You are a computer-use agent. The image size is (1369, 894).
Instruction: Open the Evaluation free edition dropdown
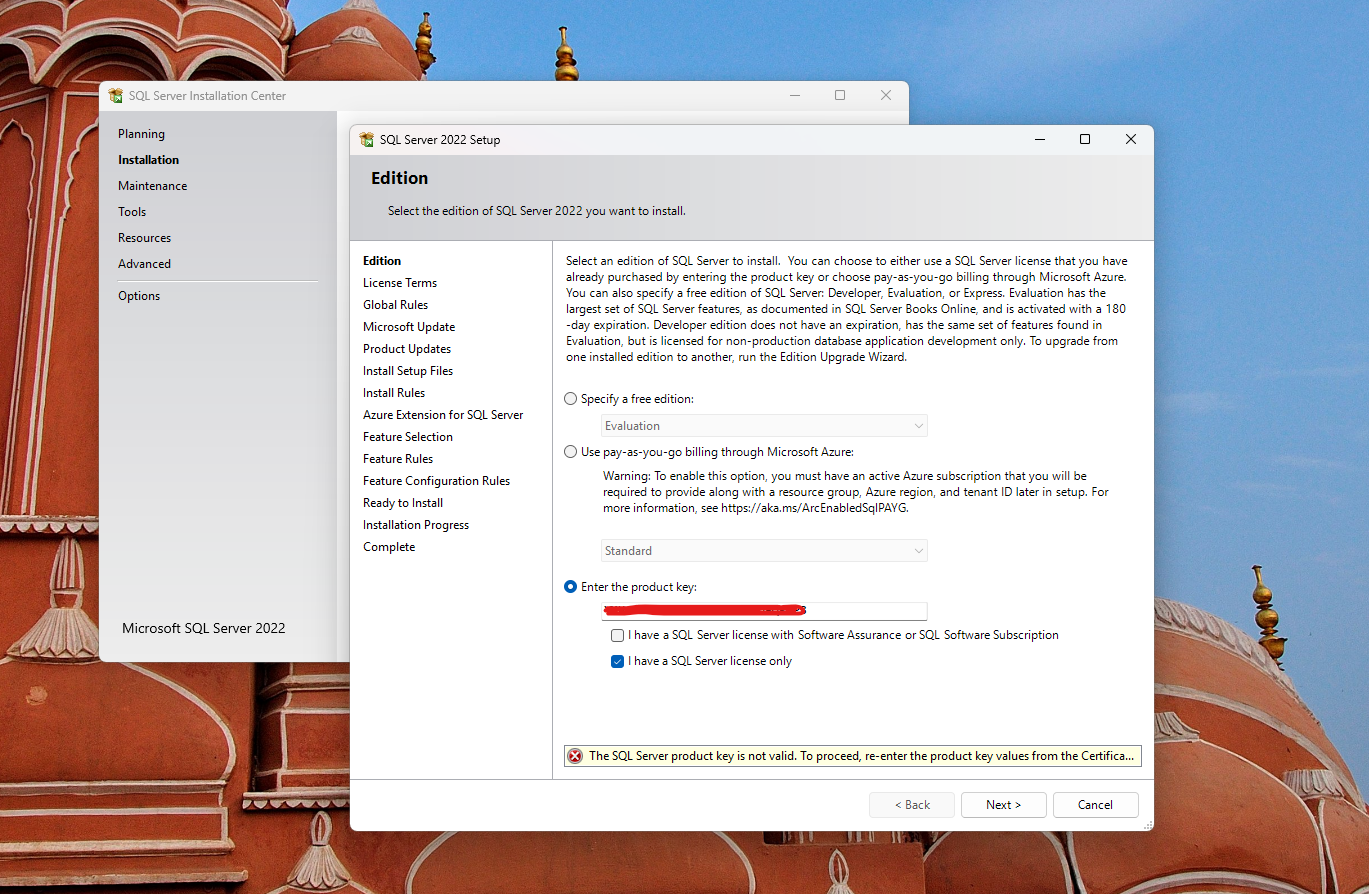764,426
